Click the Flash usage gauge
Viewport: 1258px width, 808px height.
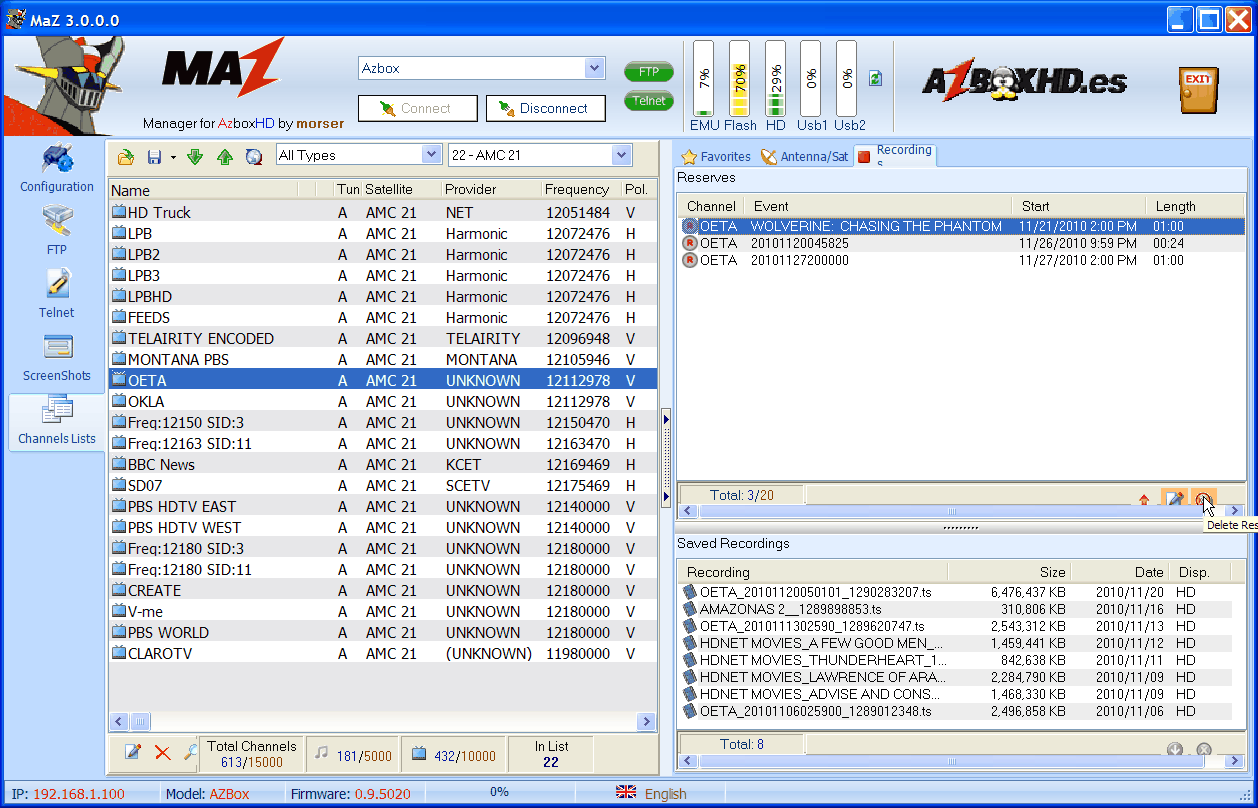tap(740, 79)
